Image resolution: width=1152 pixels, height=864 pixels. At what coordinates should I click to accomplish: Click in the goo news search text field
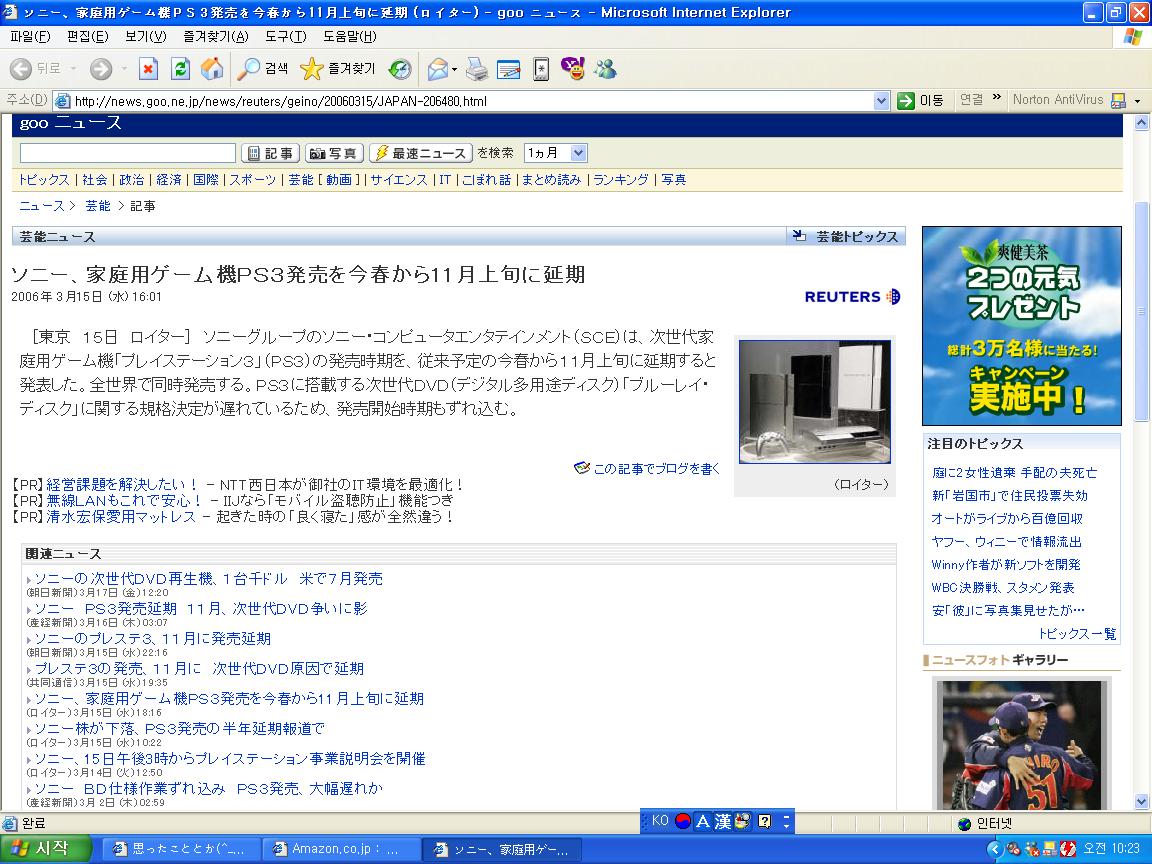click(x=128, y=153)
